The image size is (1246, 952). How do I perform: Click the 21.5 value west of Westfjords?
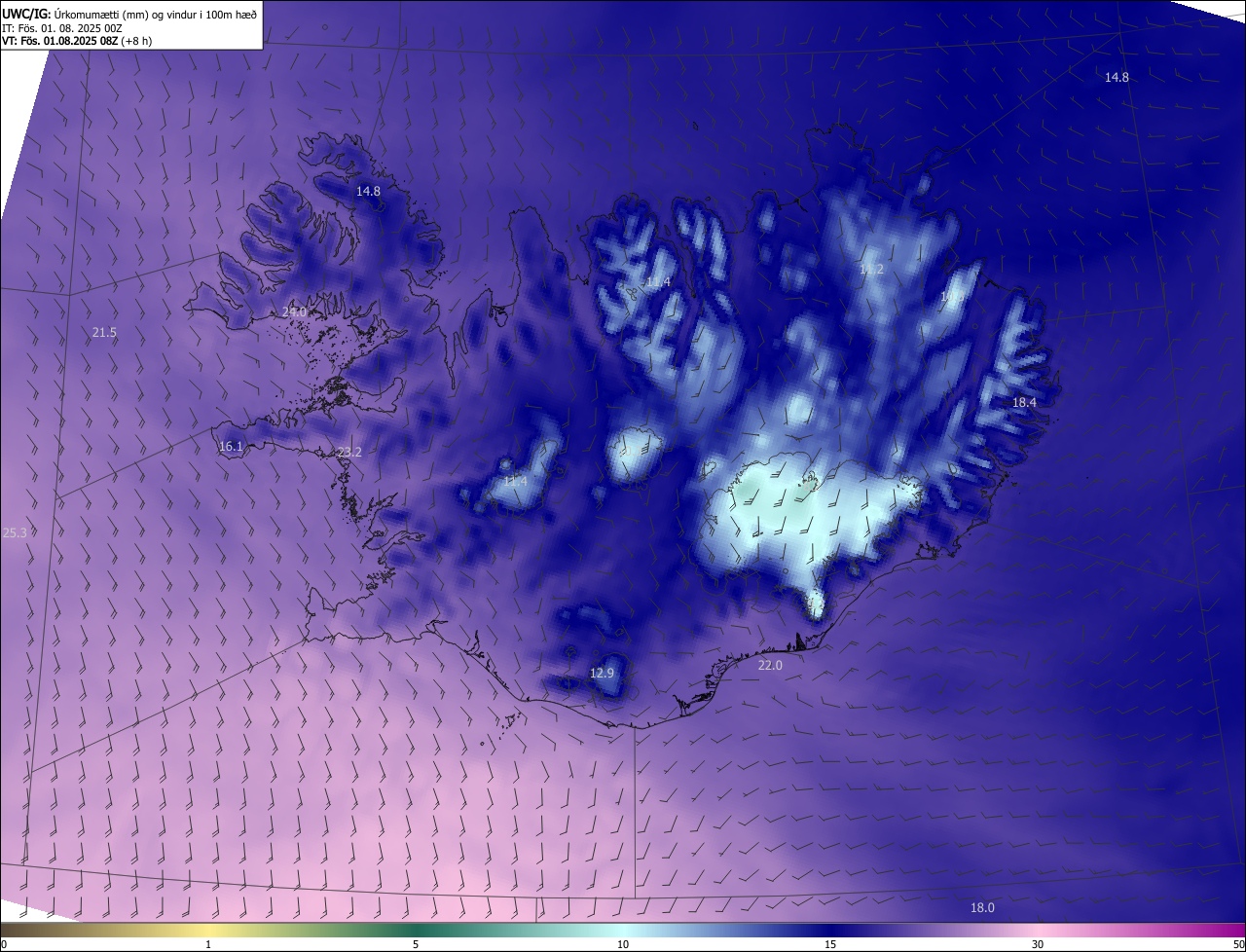click(x=104, y=332)
